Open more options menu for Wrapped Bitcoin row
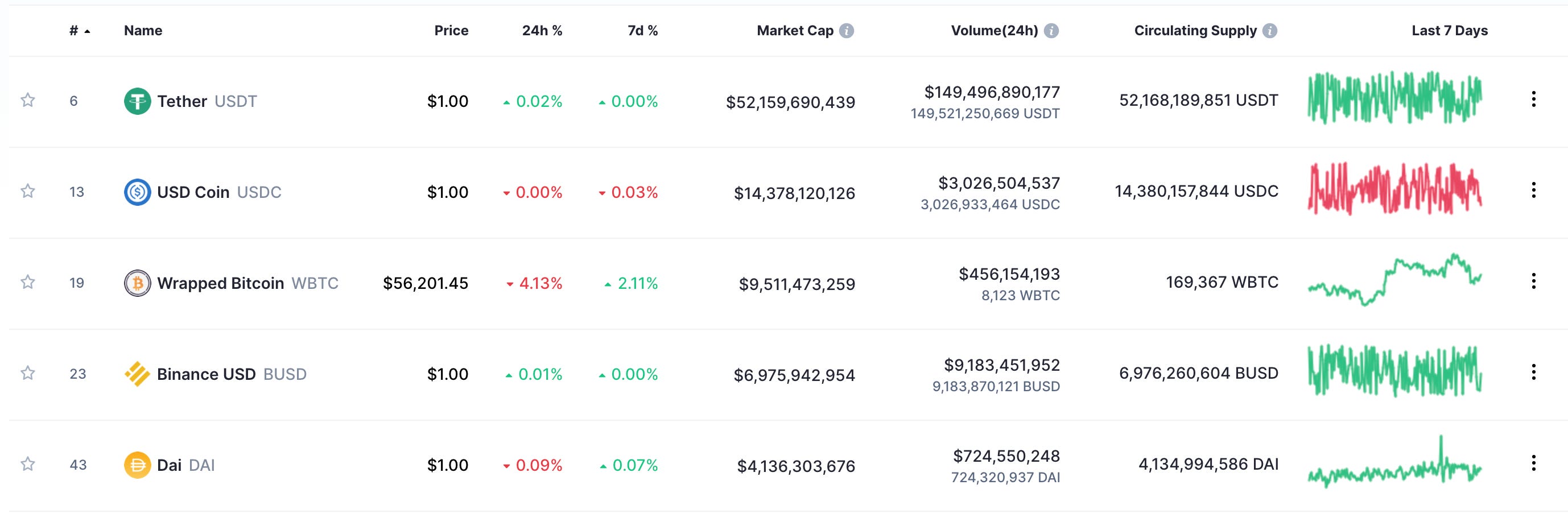The width and height of the screenshot is (1568, 522). coord(1534,281)
